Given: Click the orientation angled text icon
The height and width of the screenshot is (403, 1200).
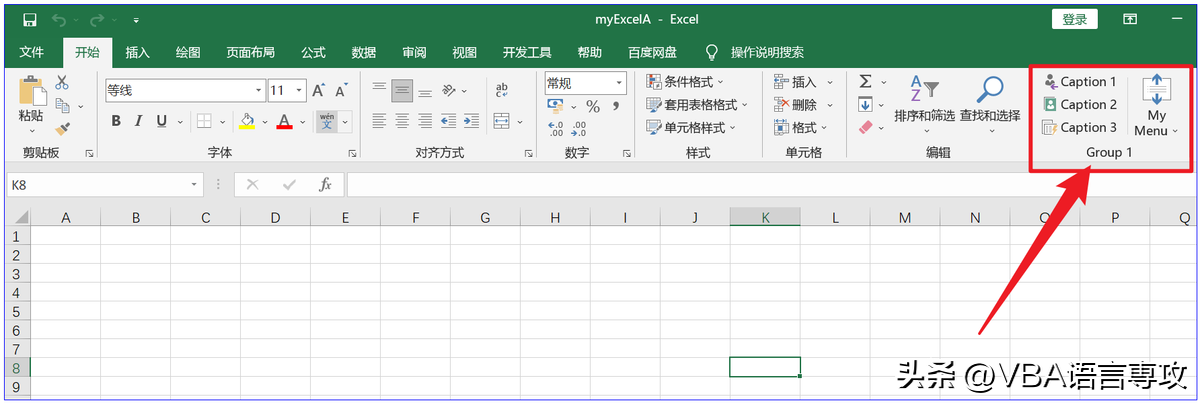Looking at the screenshot, I should coord(449,90).
